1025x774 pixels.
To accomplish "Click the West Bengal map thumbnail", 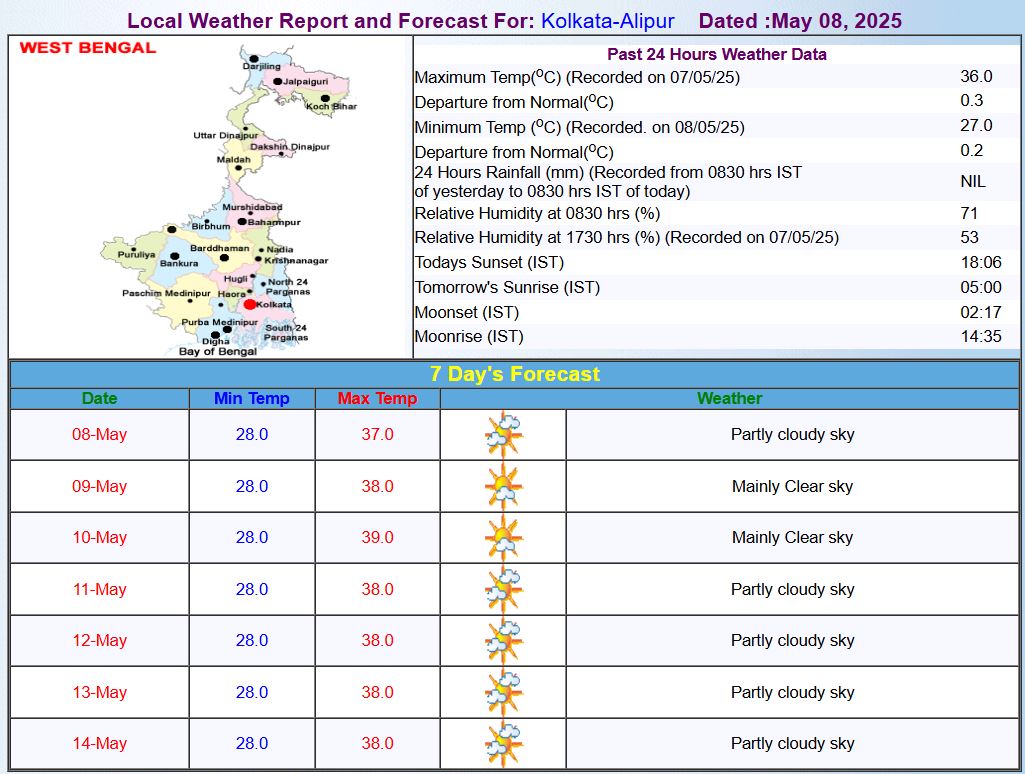I will 210,195.
